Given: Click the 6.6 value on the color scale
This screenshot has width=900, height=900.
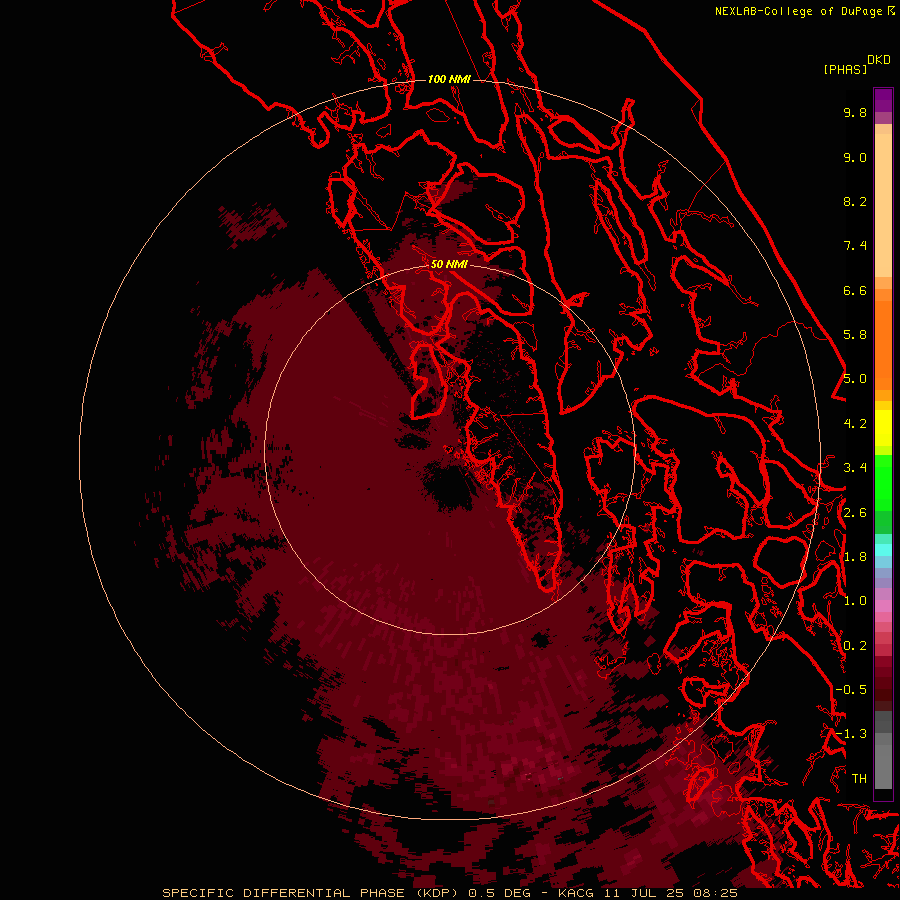Looking at the screenshot, I should [x=855, y=291].
